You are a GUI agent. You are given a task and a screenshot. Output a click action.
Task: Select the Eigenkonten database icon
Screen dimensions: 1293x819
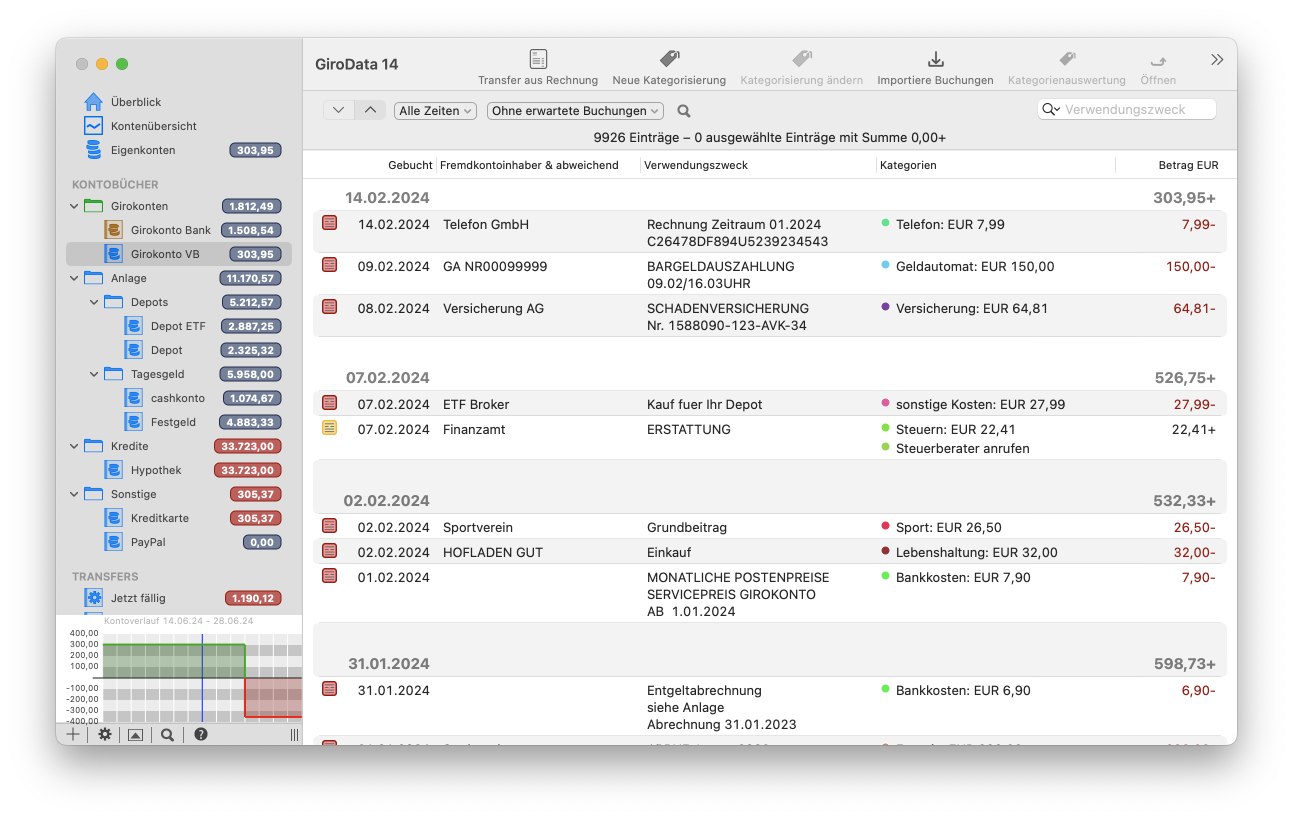tap(93, 150)
